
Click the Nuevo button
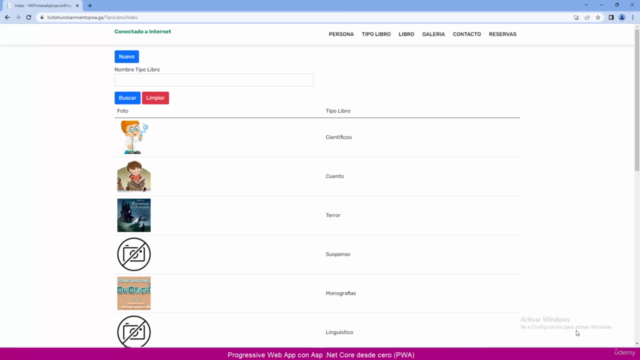coord(127,57)
